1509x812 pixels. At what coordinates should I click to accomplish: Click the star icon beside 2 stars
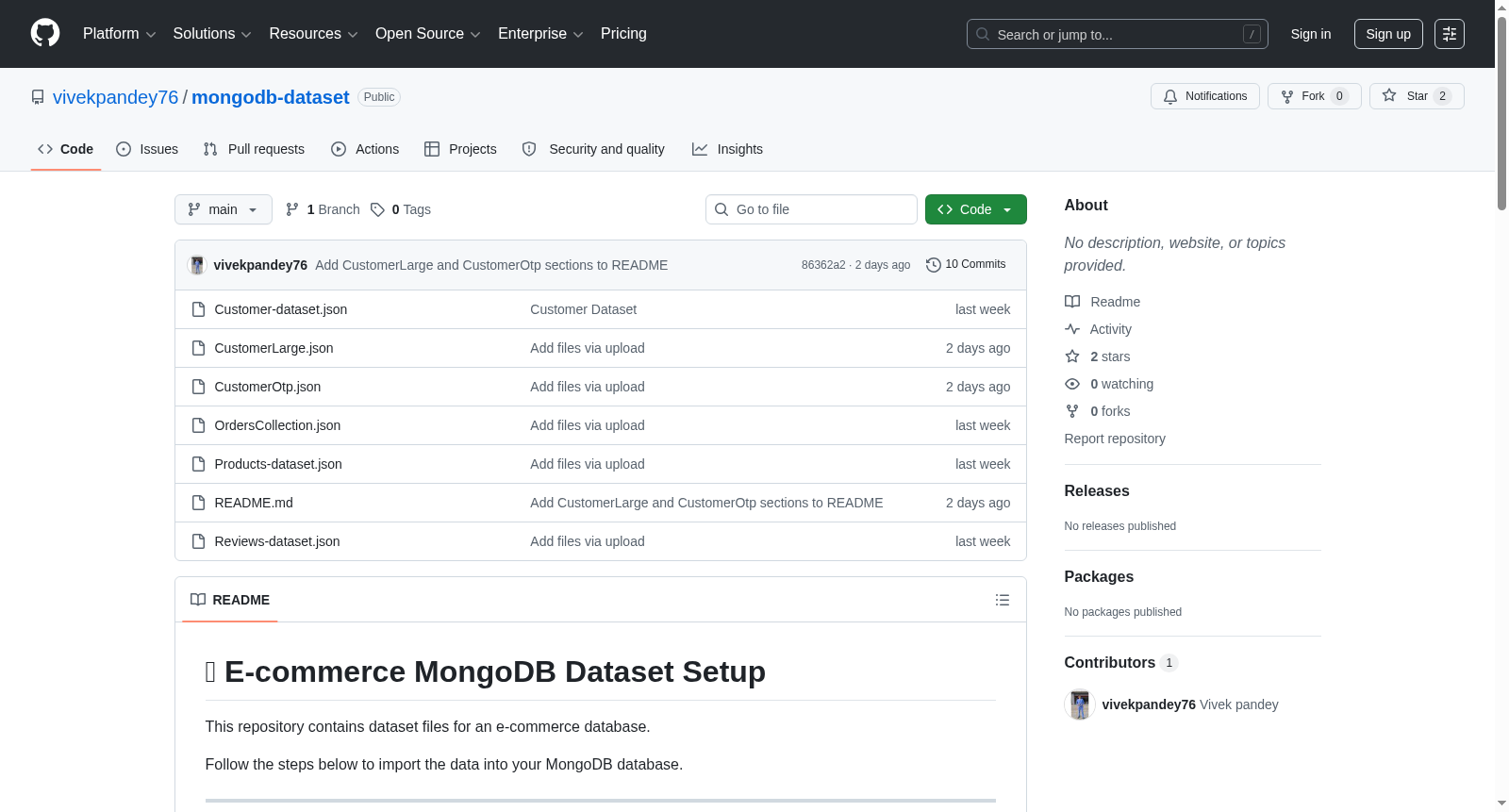tap(1072, 356)
